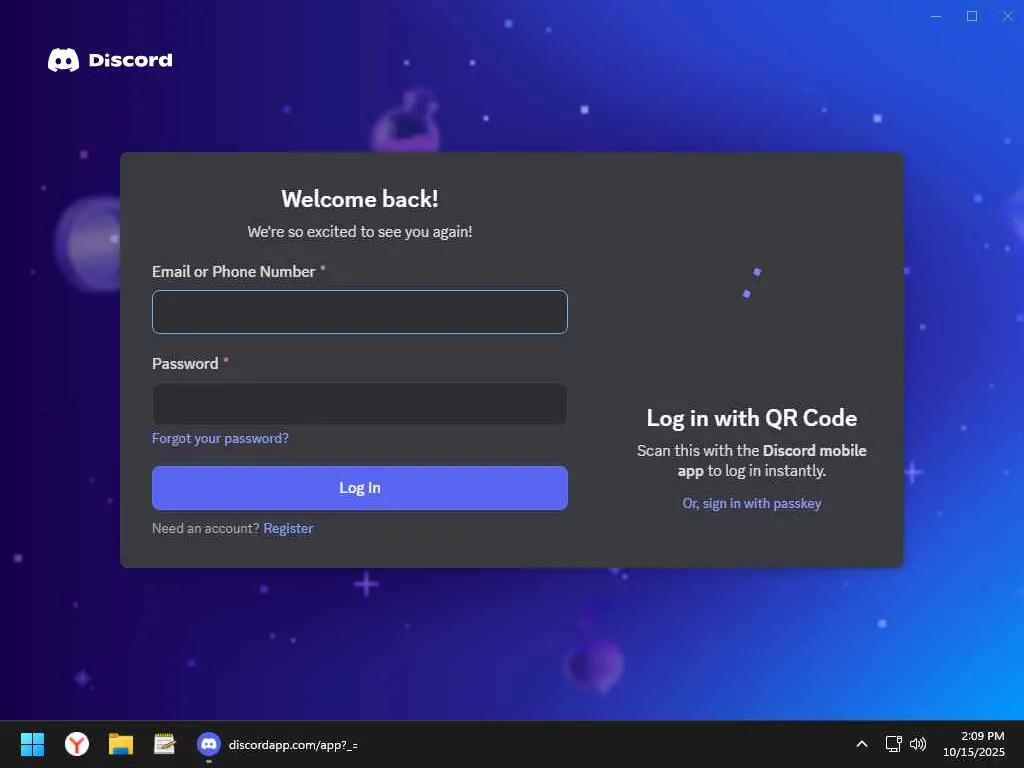Viewport: 1024px width, 768px height.
Task: Maximize the Discord window
Action: pos(972,16)
